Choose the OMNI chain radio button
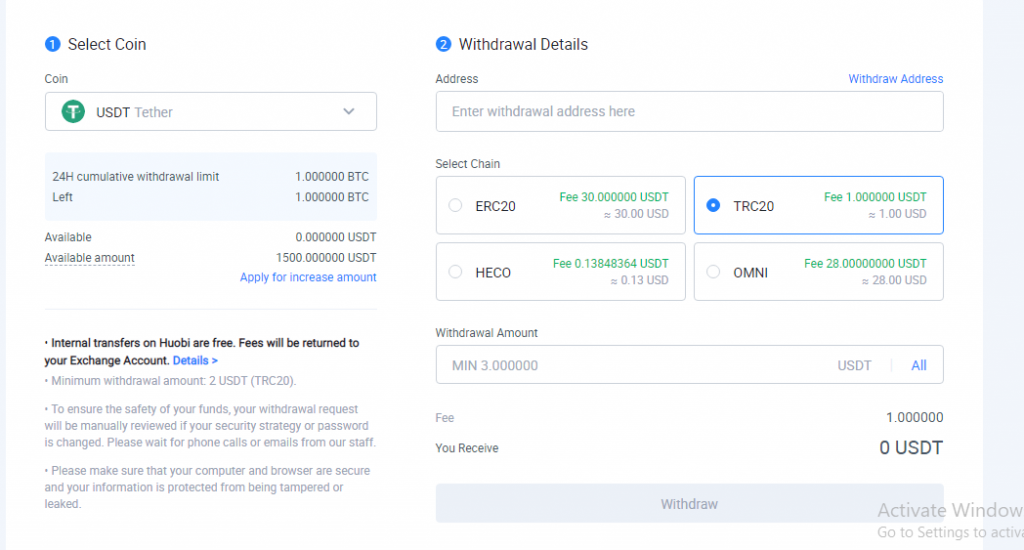The width and height of the screenshot is (1024, 550). pos(713,272)
